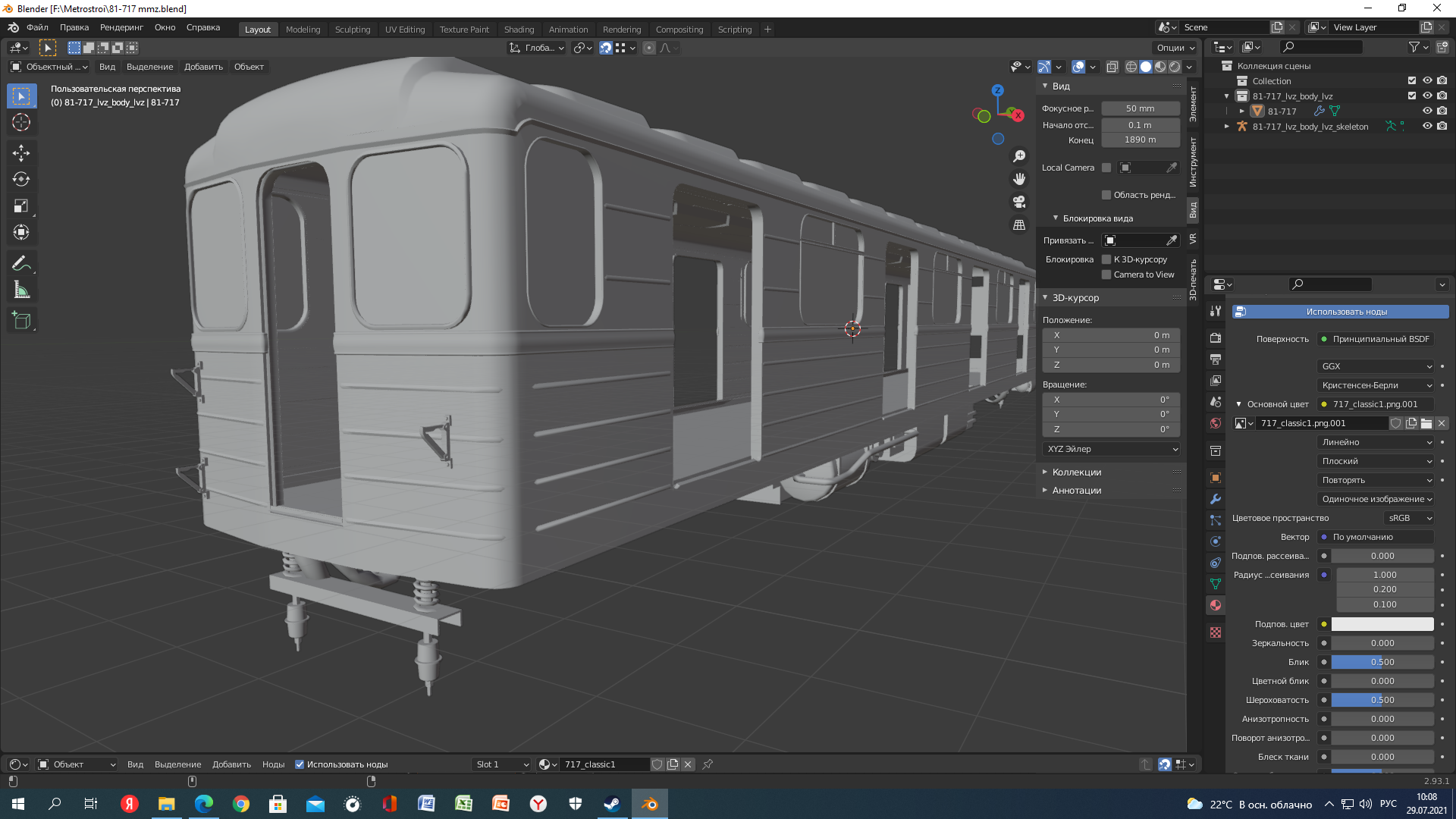Hide the 81-717_lvz_body_lvz_skeleton object in the outliner
The height and width of the screenshot is (819, 1456).
1426,127
